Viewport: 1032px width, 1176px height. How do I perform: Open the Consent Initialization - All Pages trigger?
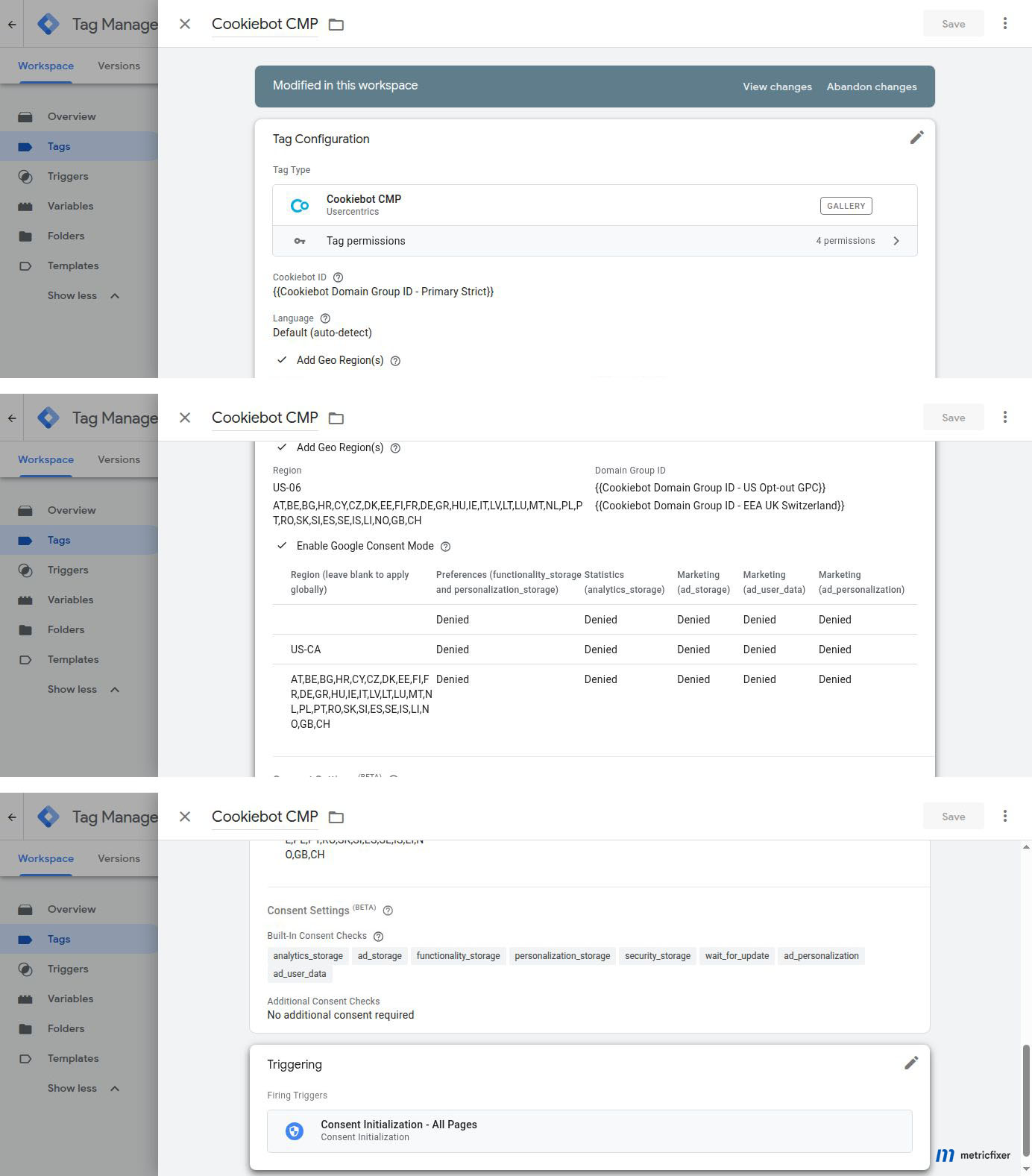click(589, 1131)
